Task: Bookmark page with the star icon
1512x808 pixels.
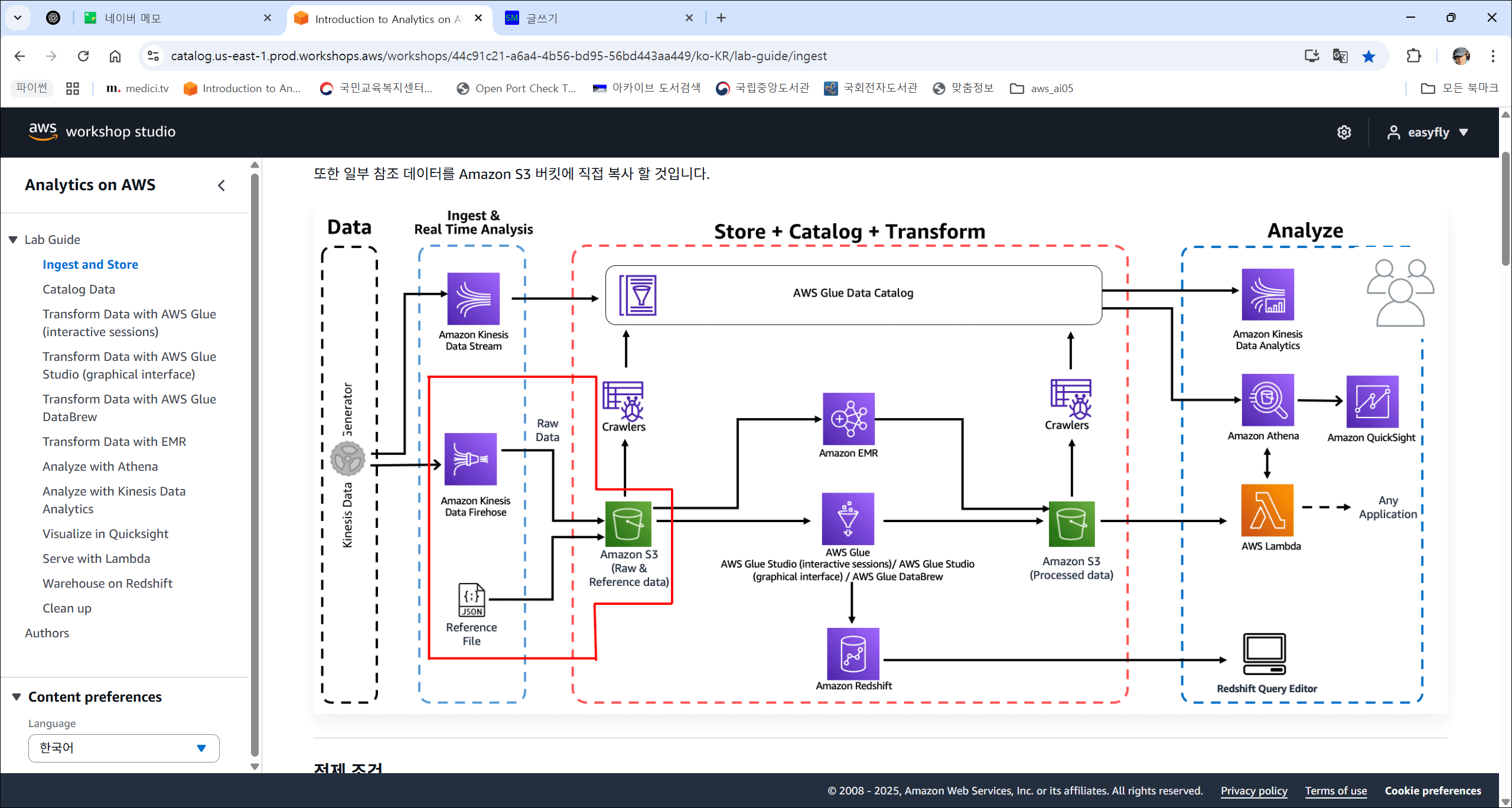Action: [x=1368, y=56]
